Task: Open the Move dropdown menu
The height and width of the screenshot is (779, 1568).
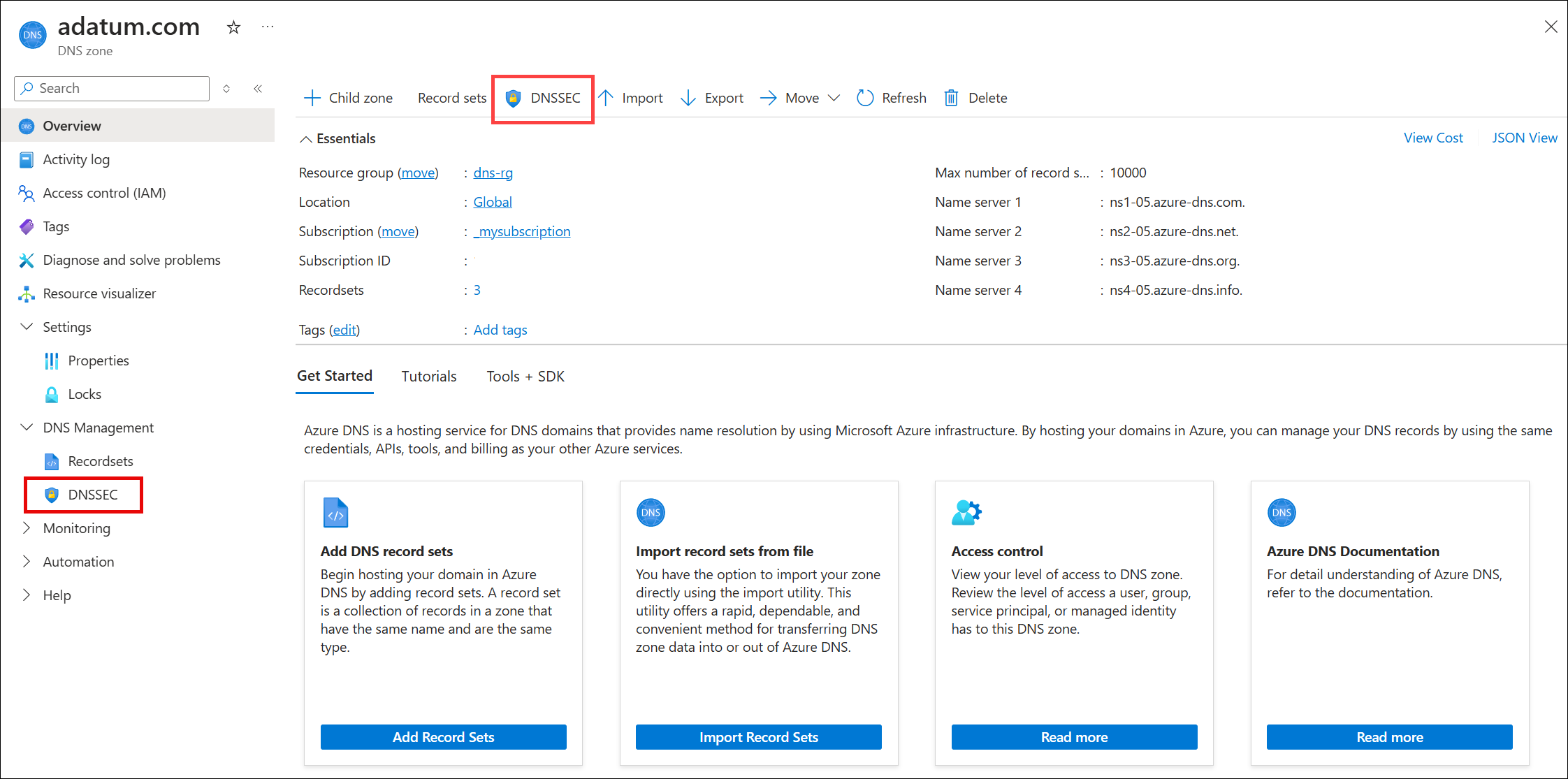Action: (x=834, y=99)
